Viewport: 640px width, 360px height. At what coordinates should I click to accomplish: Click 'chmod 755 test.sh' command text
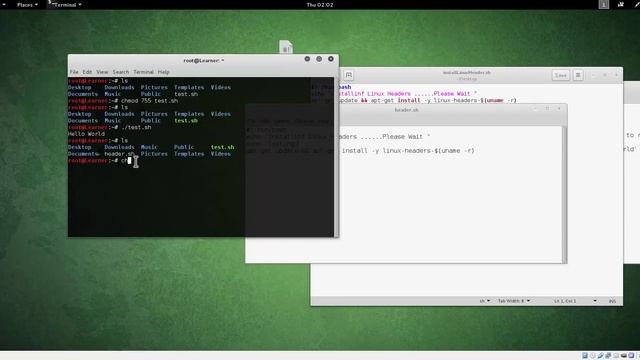pyautogui.click(x=149, y=100)
